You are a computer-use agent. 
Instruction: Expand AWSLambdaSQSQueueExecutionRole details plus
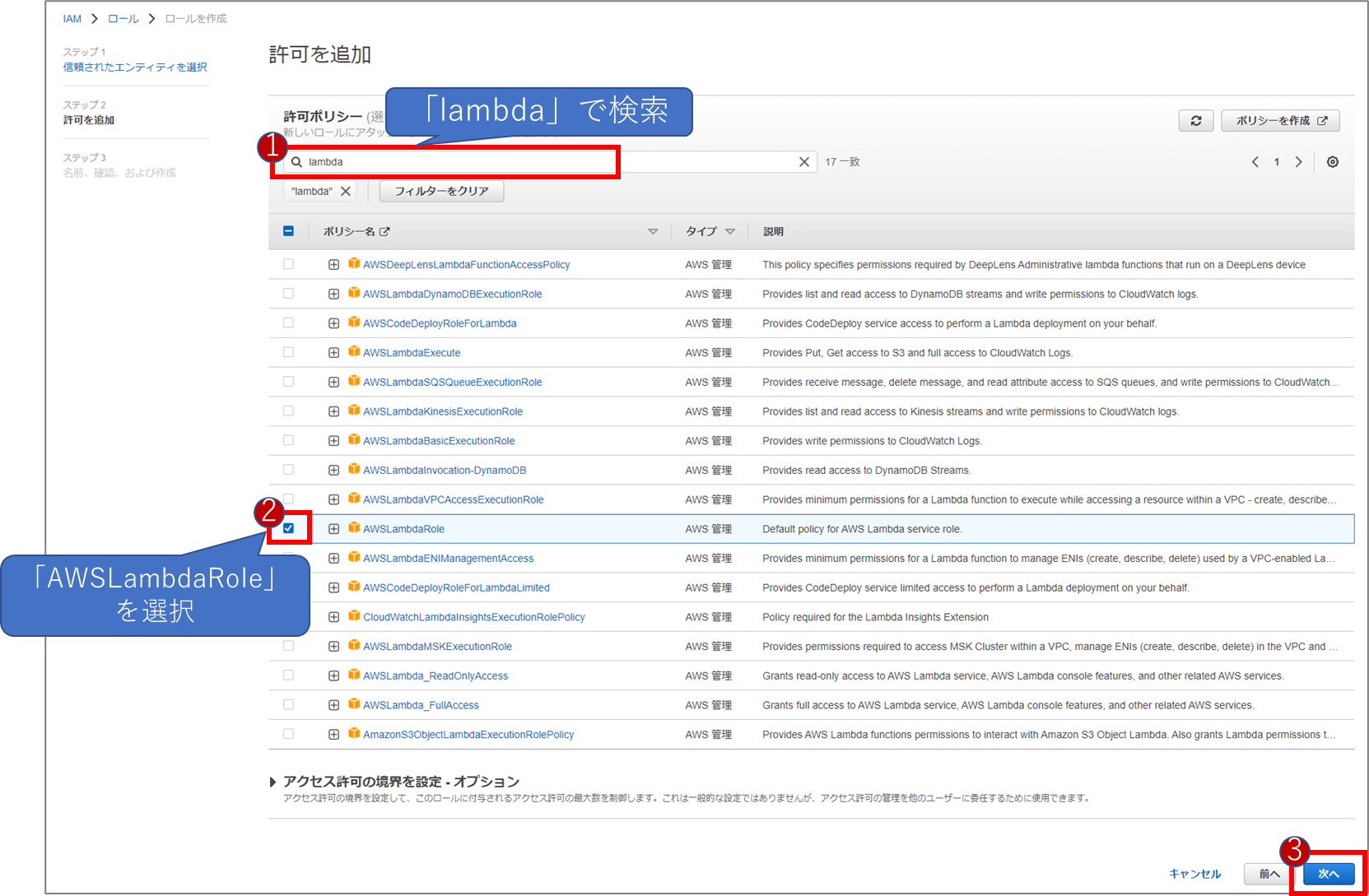[x=333, y=383]
